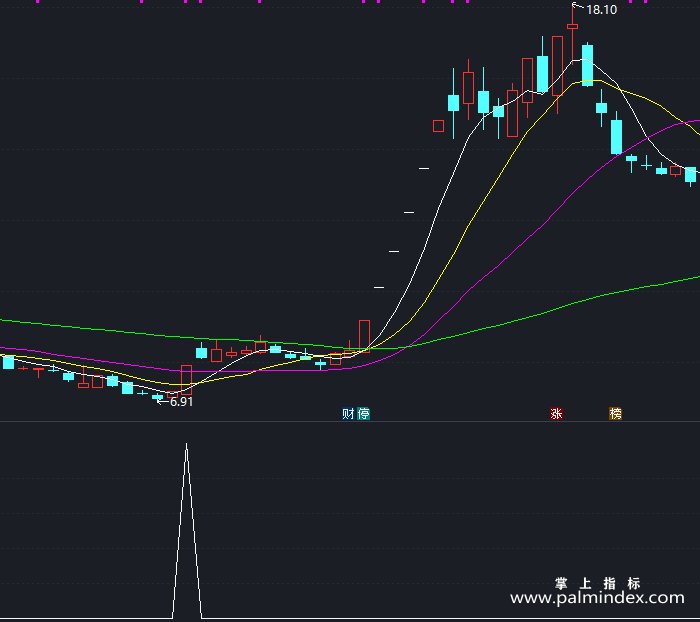The height and width of the screenshot is (622, 700).
Task: Click the 18.10 high price label
Action: 601,10
